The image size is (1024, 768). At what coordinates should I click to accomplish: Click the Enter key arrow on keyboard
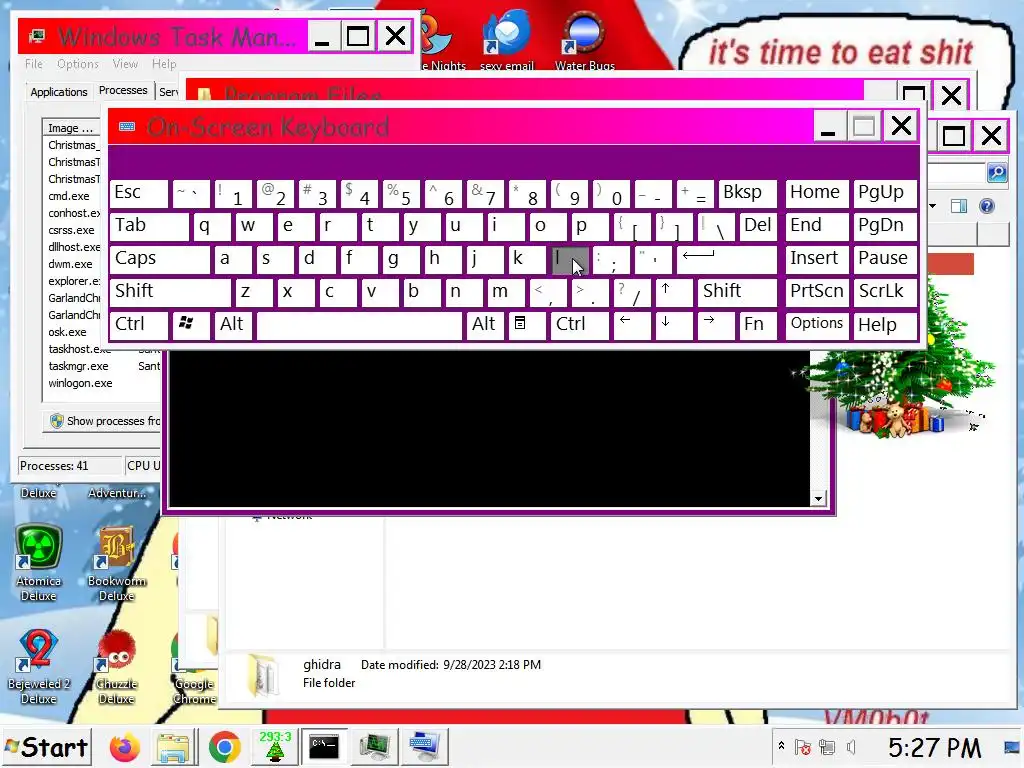[x=726, y=259]
